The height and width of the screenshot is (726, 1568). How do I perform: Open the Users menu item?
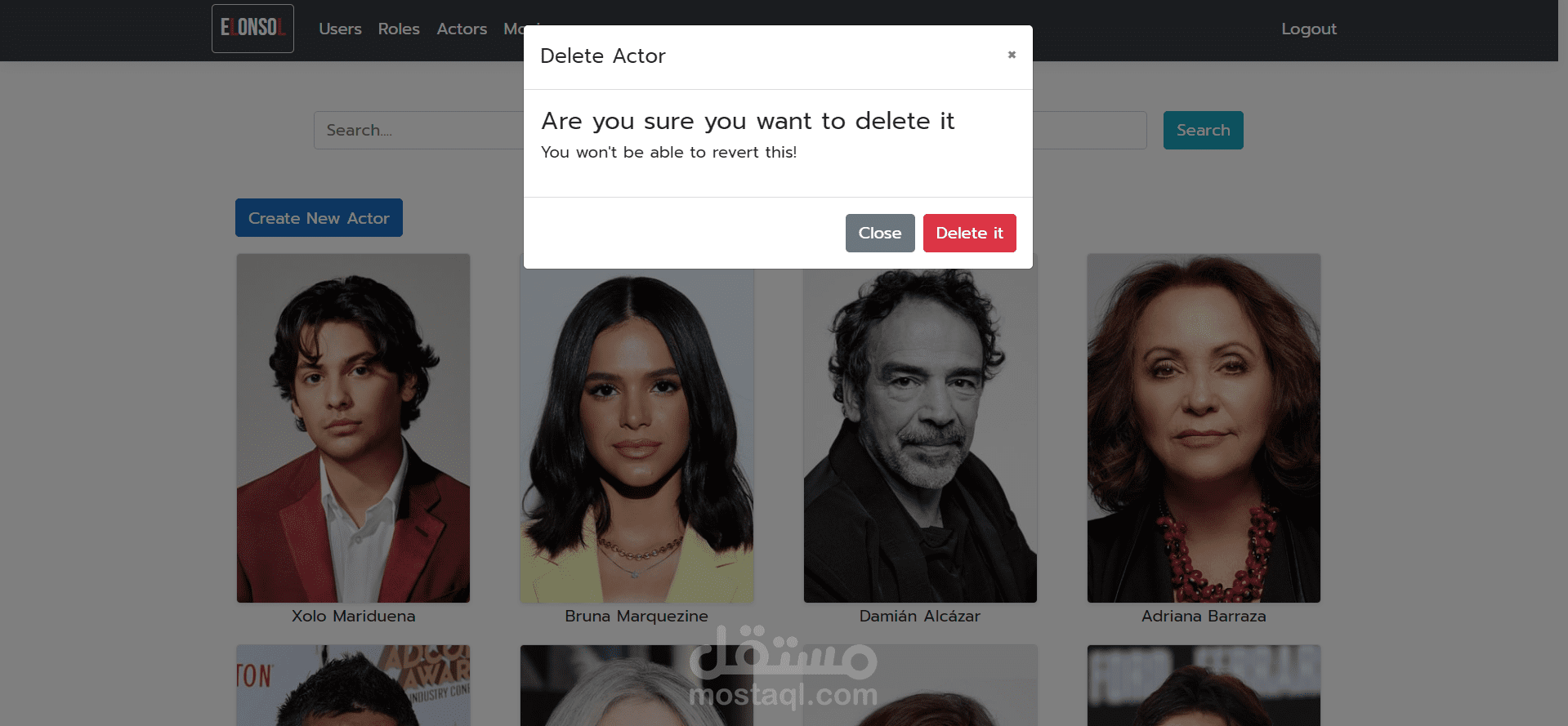(x=340, y=29)
